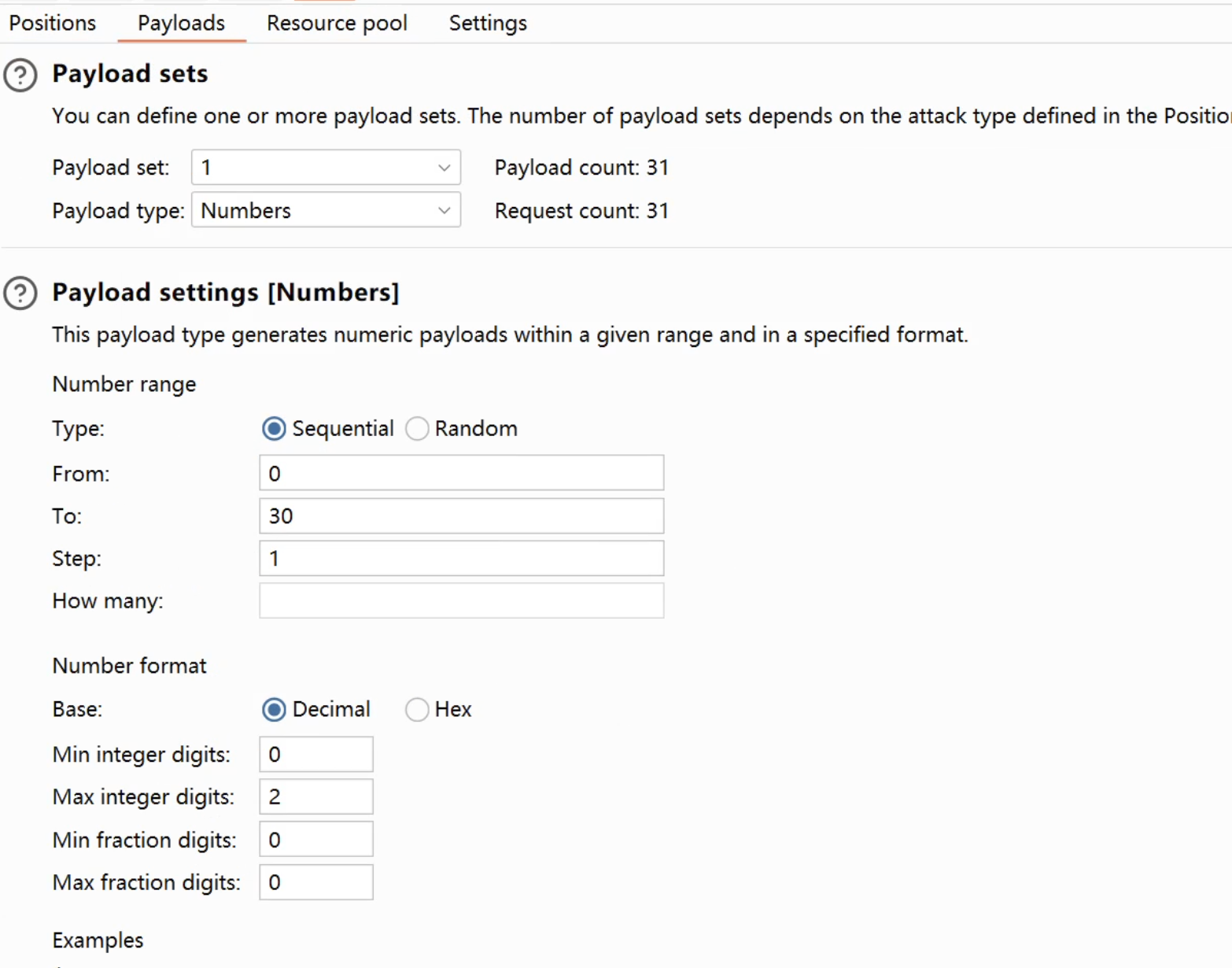Open help for Payload settings section
1232x968 pixels.
coord(20,294)
